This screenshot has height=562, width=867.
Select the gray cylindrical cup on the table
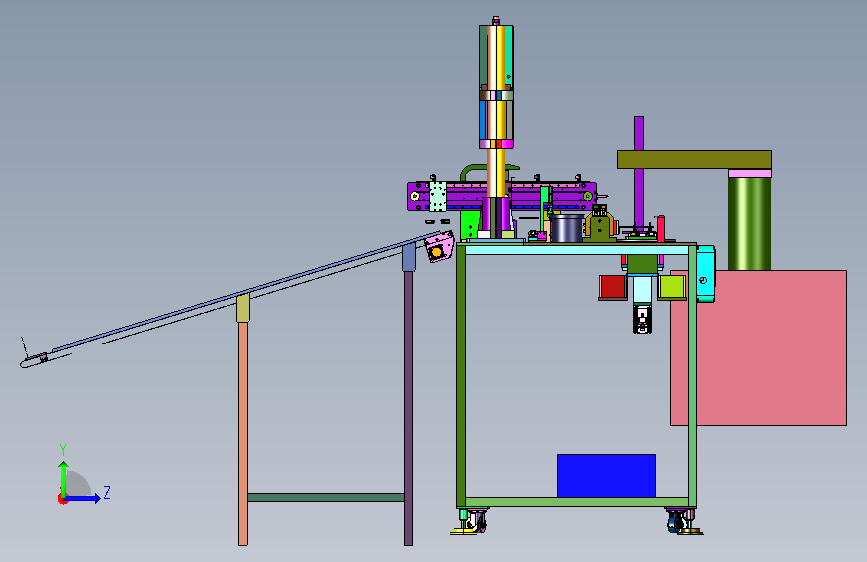click(x=567, y=228)
